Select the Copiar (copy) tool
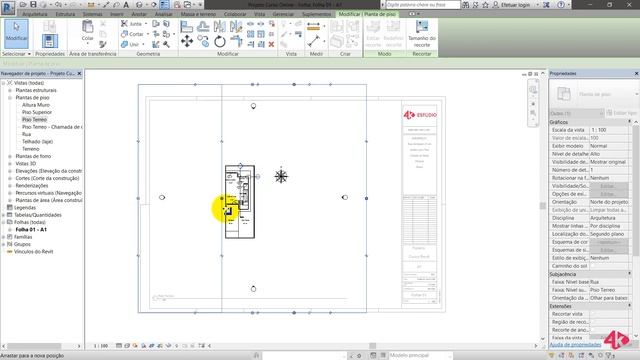Viewport: 640px width, 360px height. [x=203, y=41]
